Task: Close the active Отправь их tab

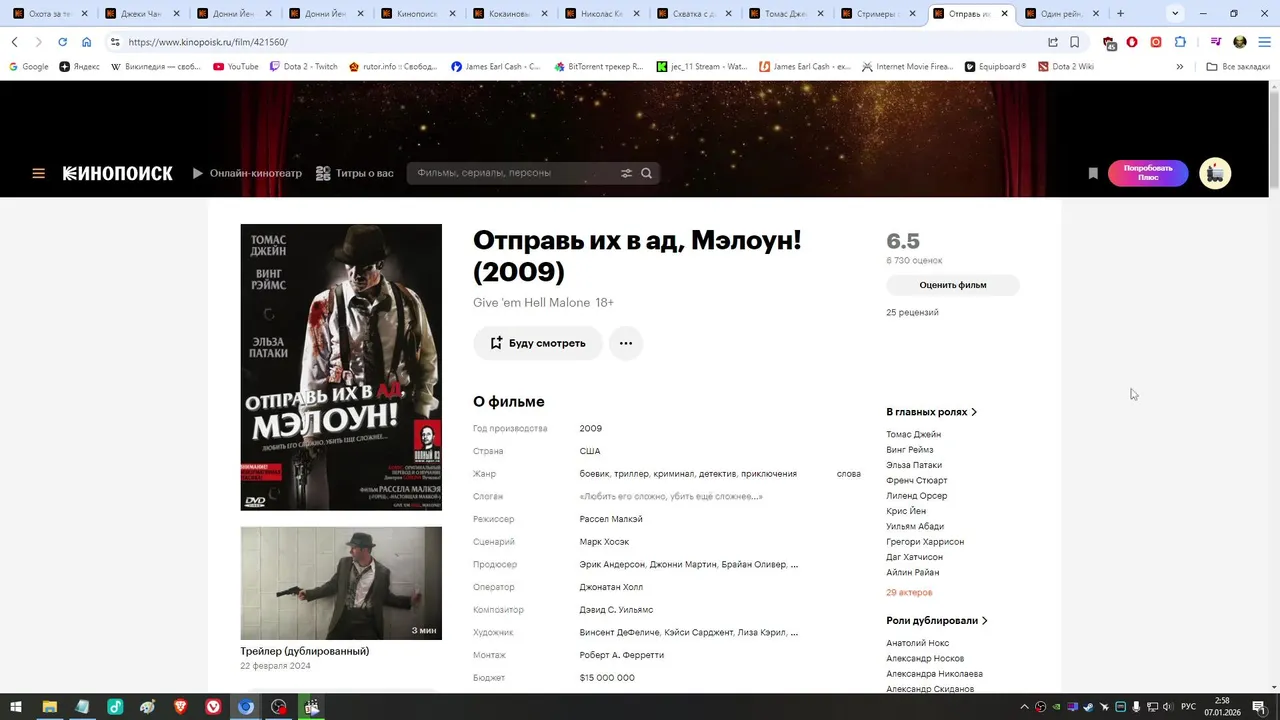Action: point(1005,14)
